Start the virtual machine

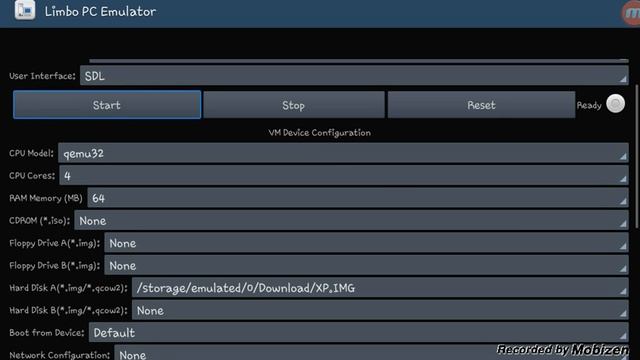[107, 105]
